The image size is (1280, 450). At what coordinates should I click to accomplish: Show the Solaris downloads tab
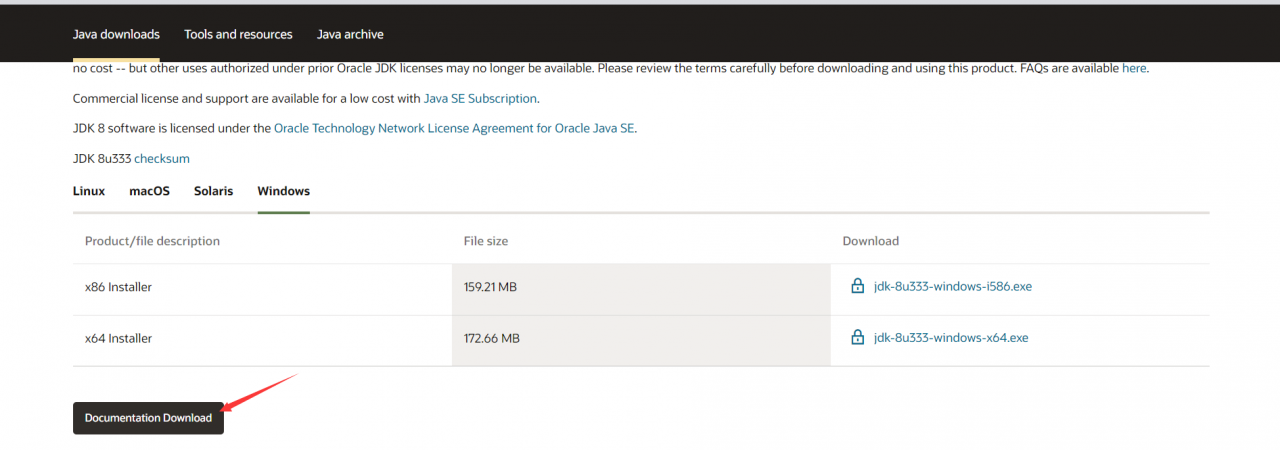pyautogui.click(x=213, y=191)
